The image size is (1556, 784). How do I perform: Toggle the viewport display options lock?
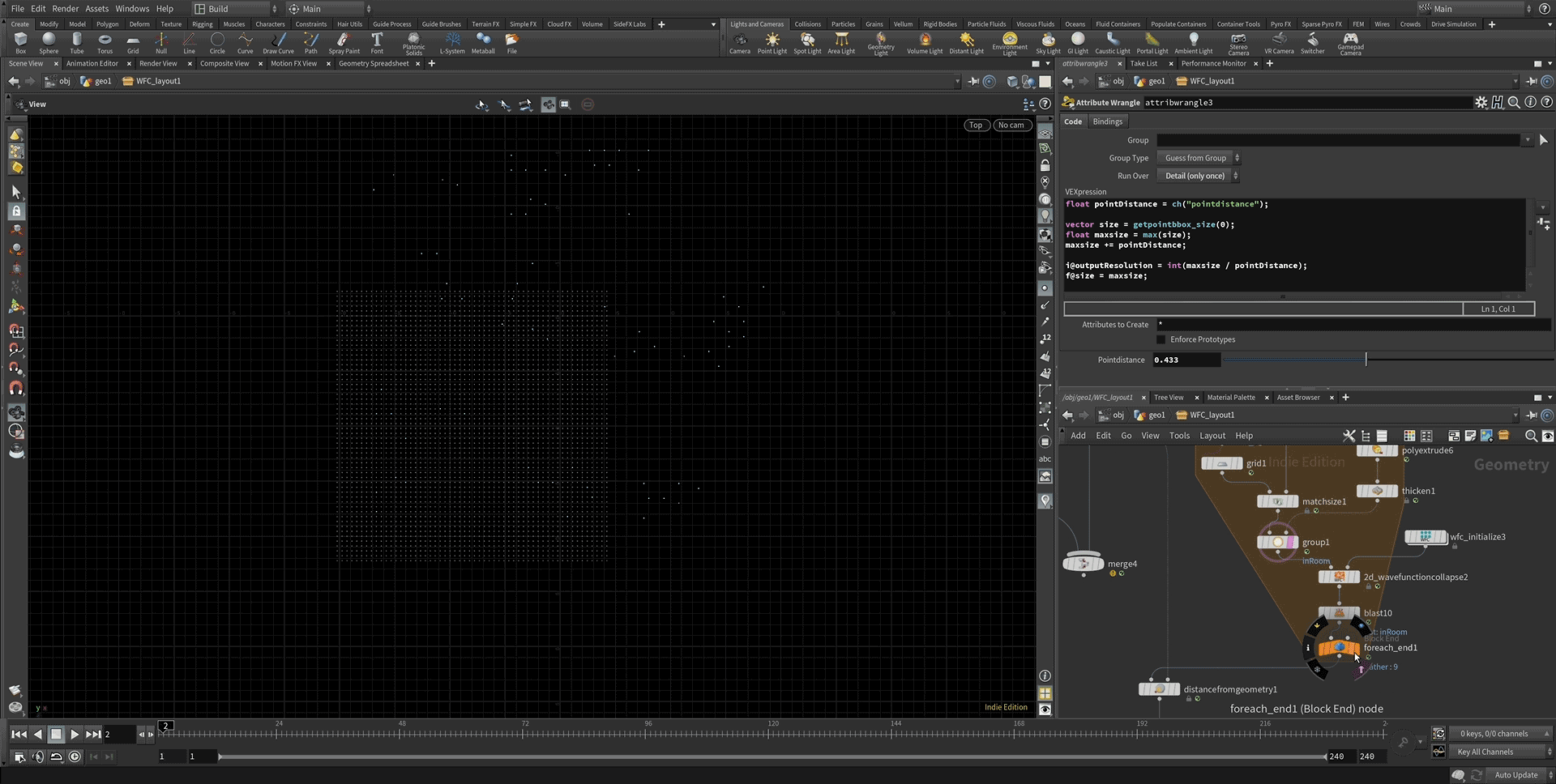pos(1045,165)
